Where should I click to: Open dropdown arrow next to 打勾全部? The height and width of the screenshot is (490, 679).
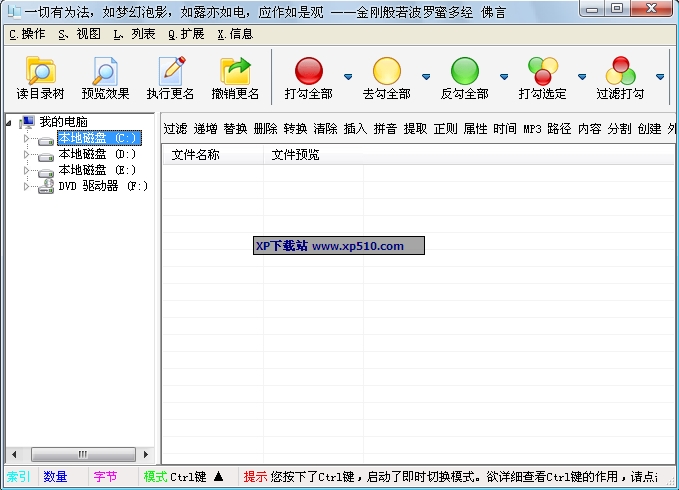click(348, 77)
